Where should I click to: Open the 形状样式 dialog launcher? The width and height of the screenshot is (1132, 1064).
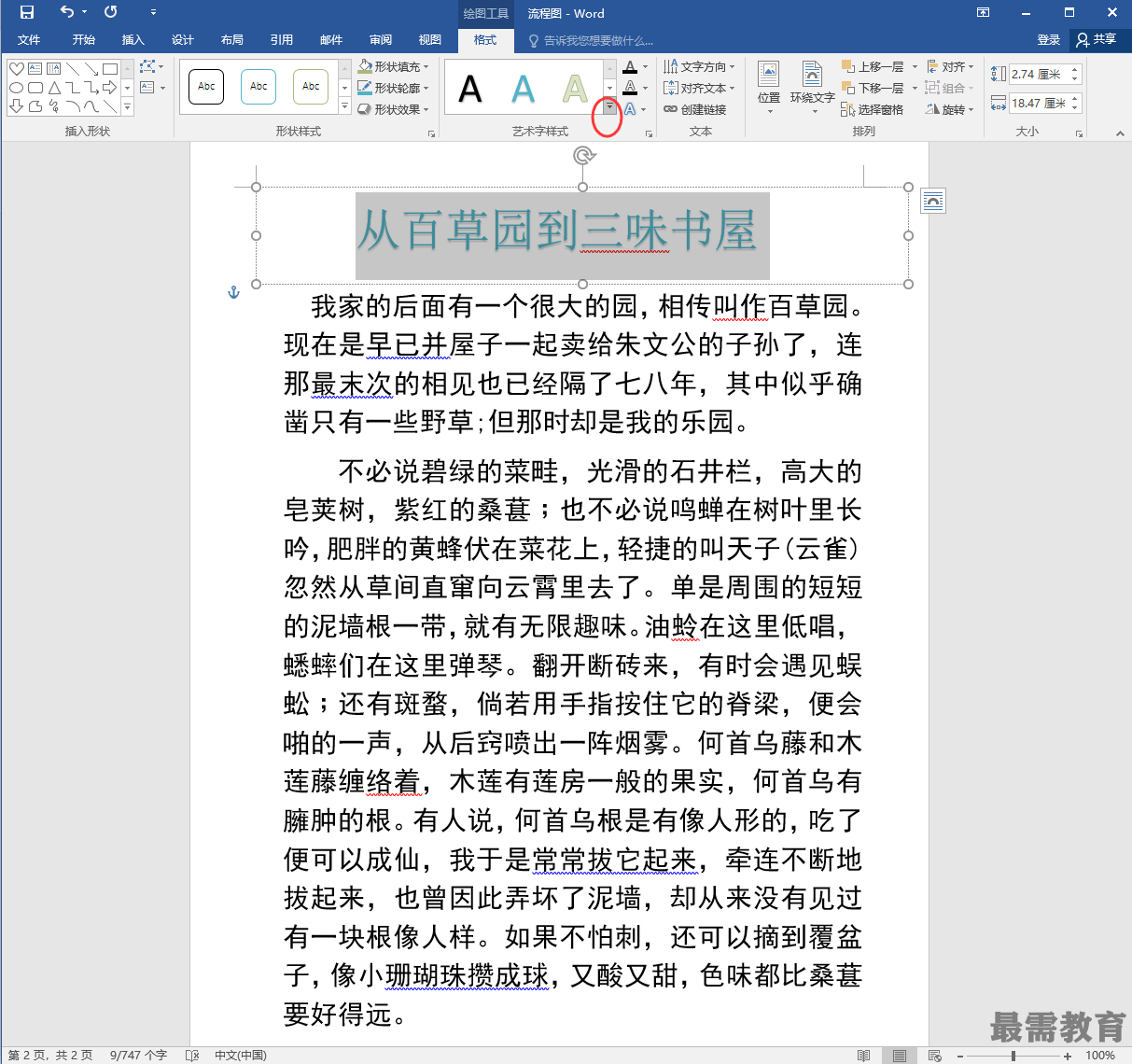click(431, 133)
